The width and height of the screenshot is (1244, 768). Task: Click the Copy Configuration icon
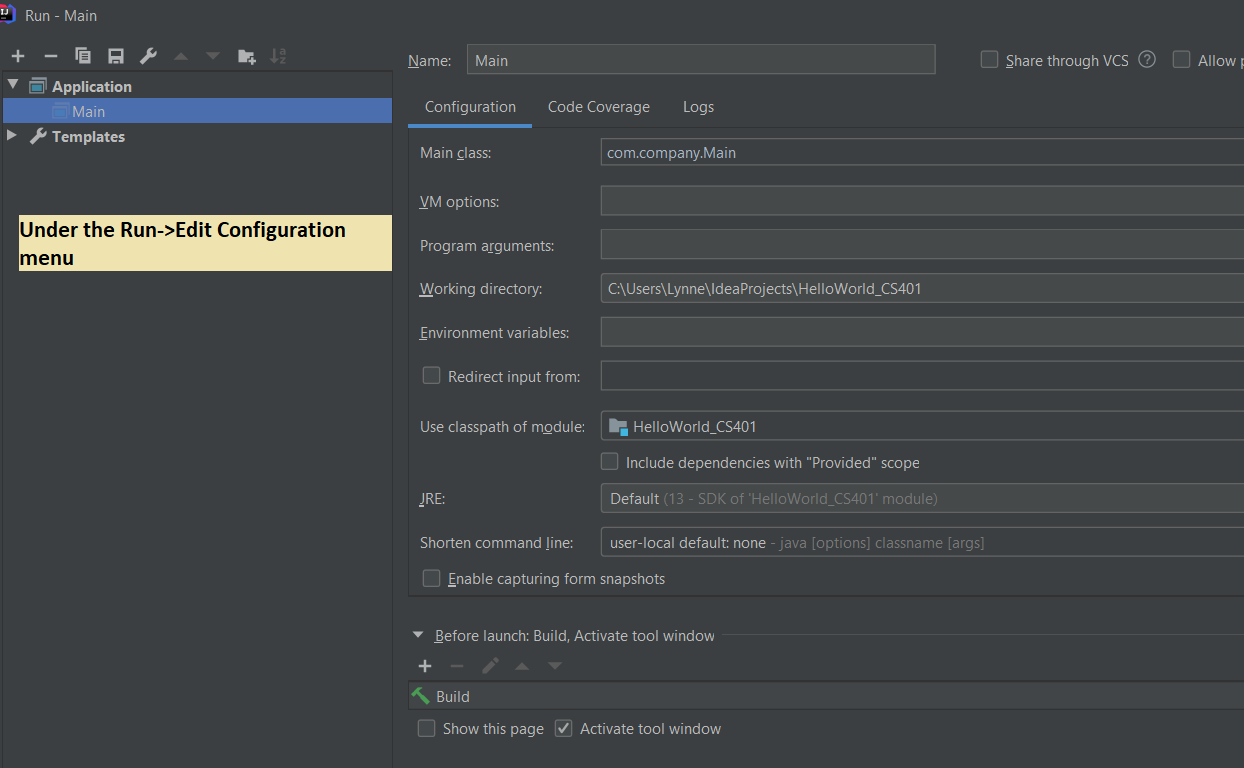click(x=83, y=56)
